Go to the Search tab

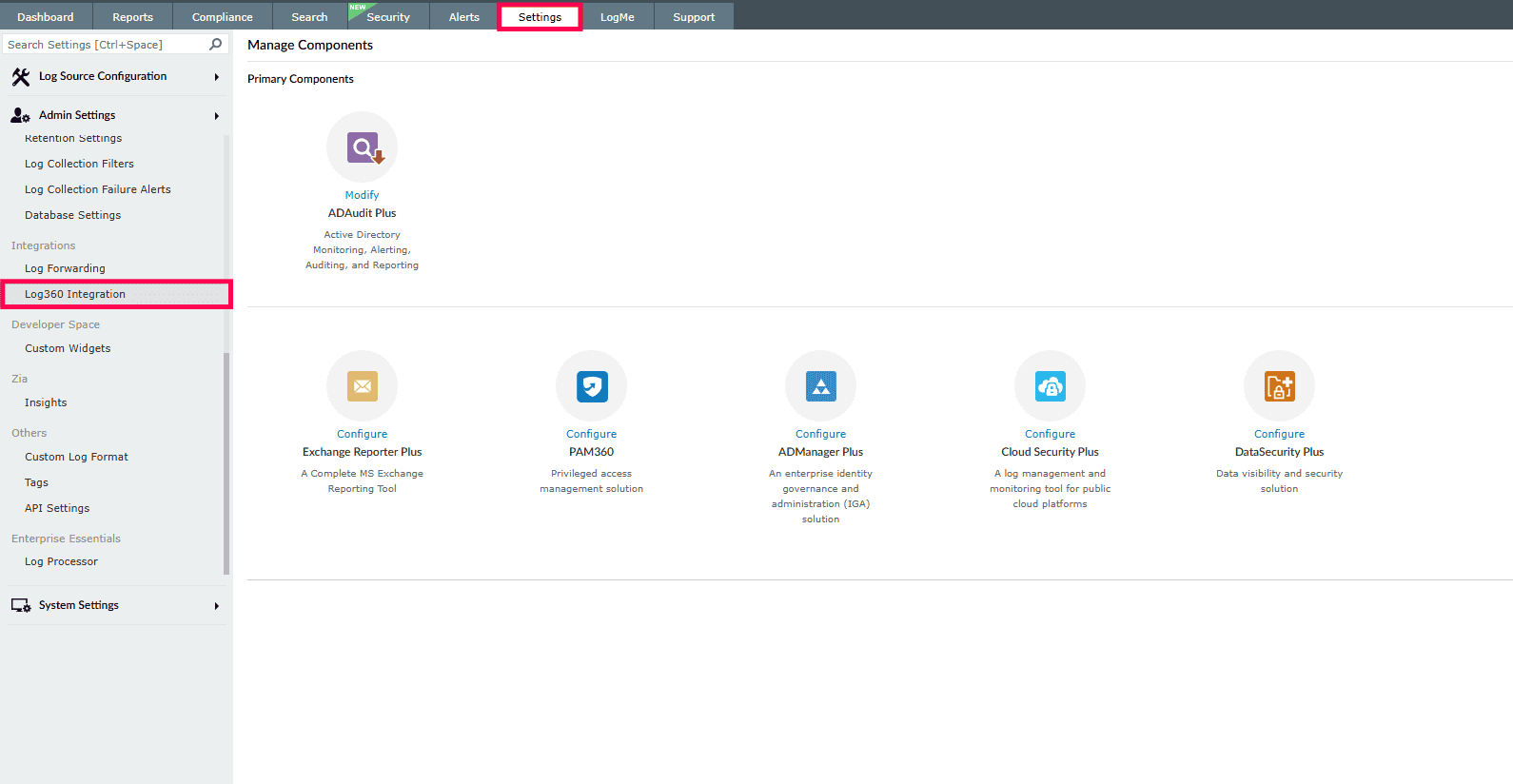coord(309,16)
